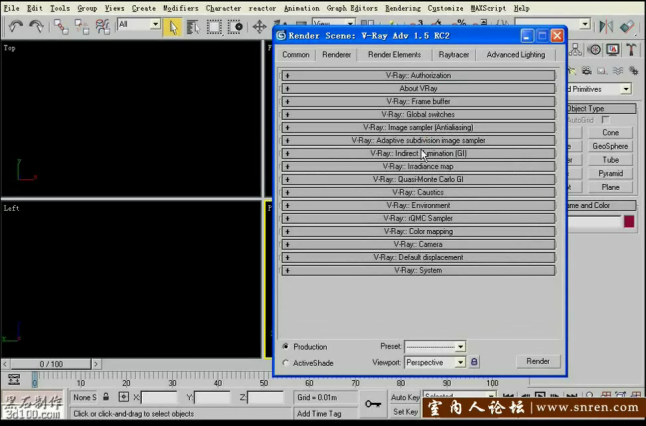Image resolution: width=646 pixels, height=426 pixels.
Task: Click the Bind to Space Warp icon
Action: coord(102,27)
